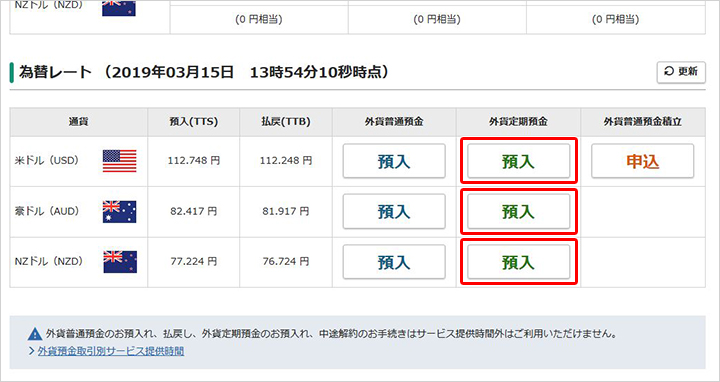720x382 pixels.
Task: Click the 通貨 column header
Action: [x=79, y=122]
